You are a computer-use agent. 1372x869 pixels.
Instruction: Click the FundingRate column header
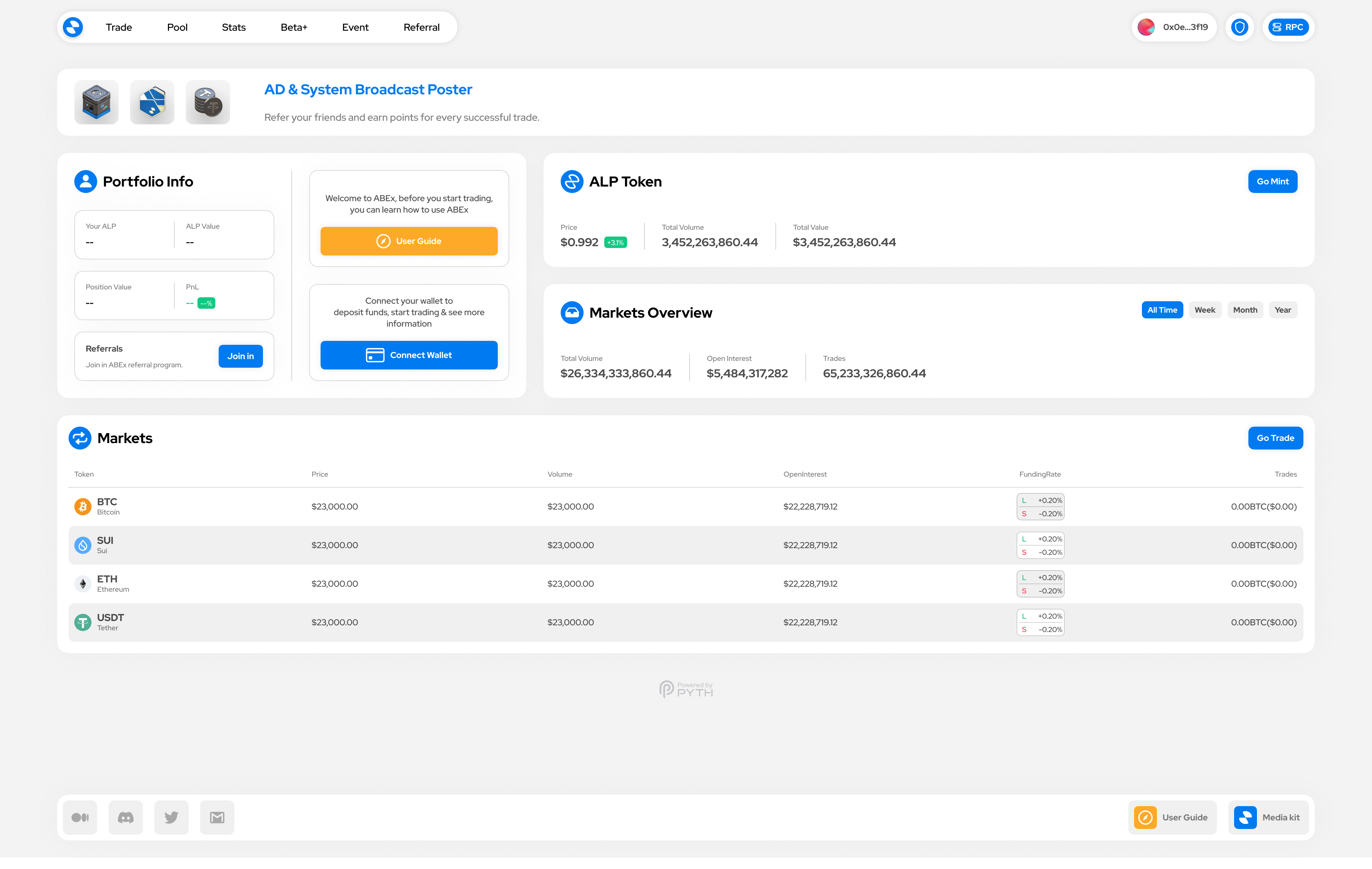point(1040,474)
